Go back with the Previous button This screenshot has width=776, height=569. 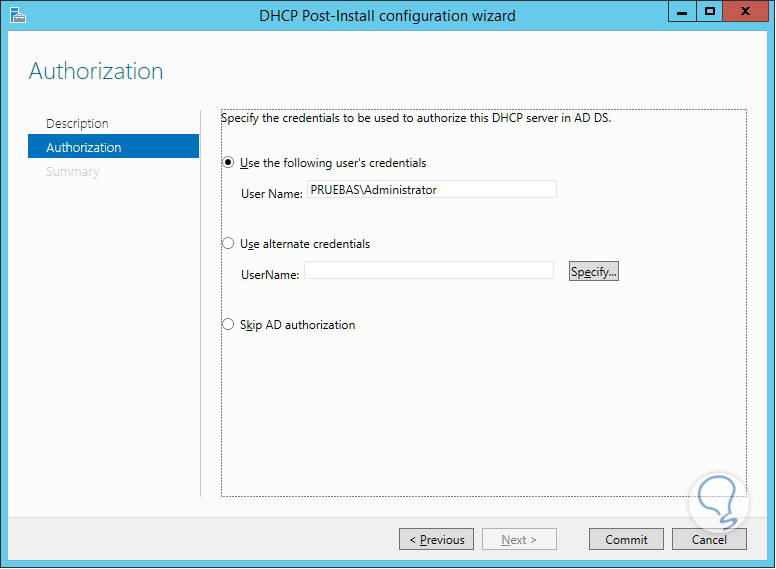coord(438,540)
